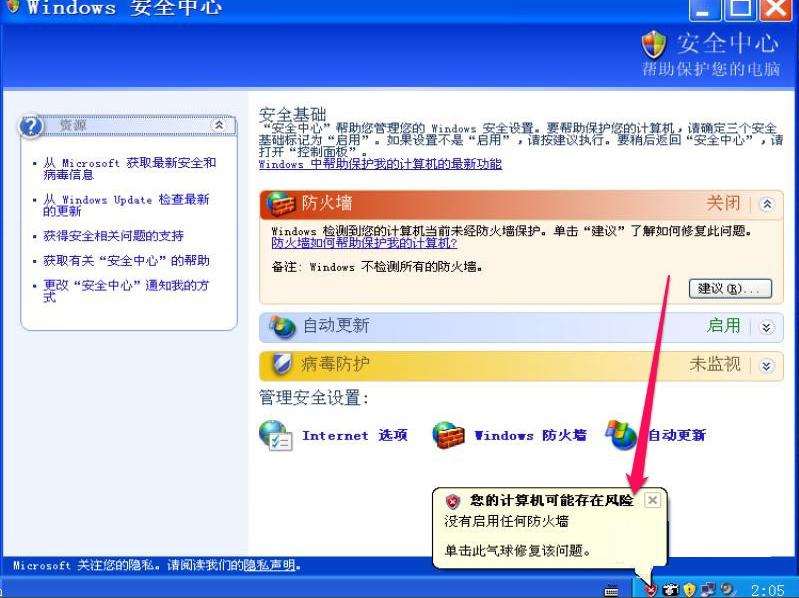
Task: Click the 自动更新 section header title
Action: click(x=336, y=325)
